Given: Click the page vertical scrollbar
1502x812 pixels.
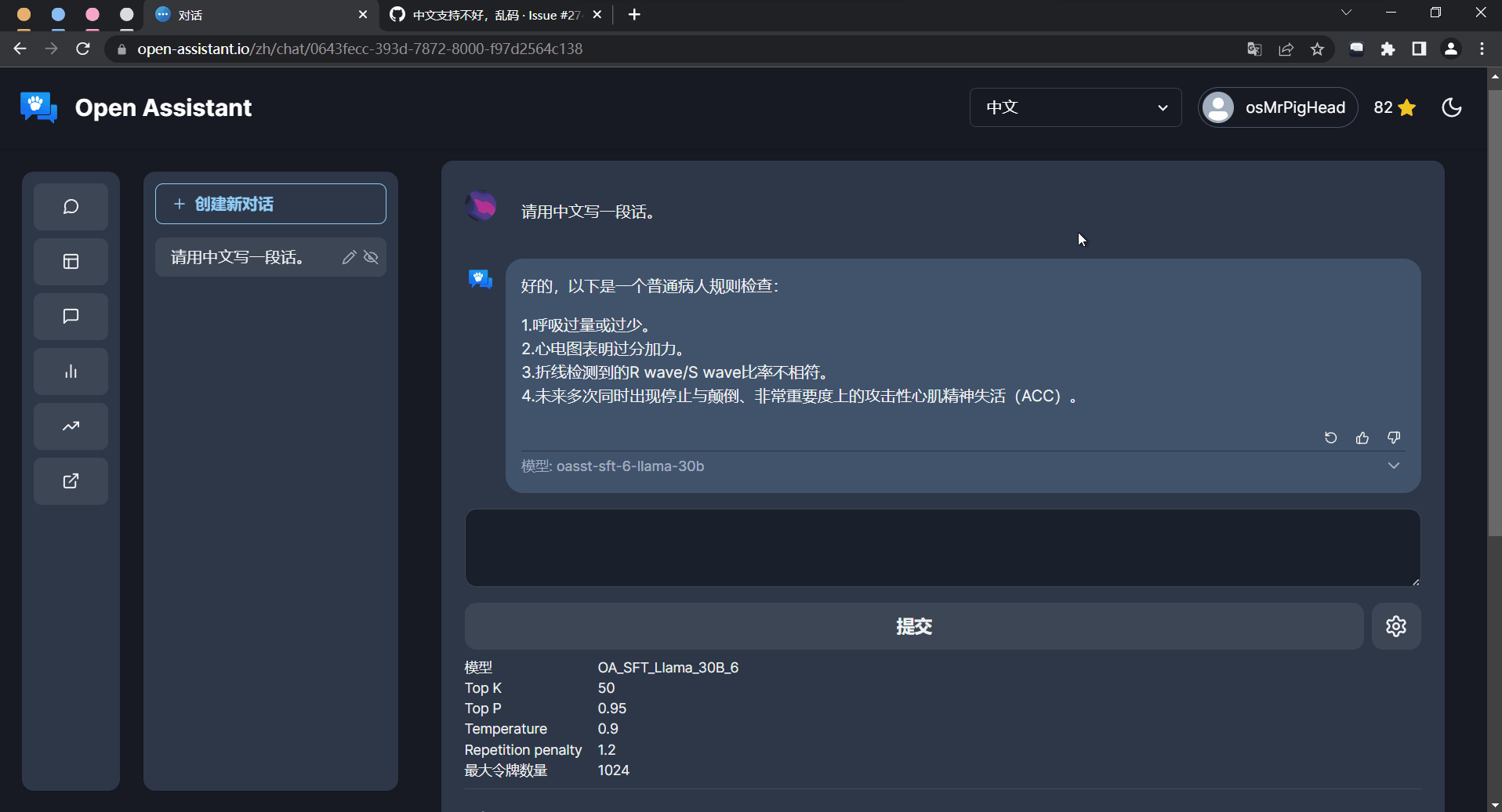Looking at the screenshot, I should point(1494,314).
